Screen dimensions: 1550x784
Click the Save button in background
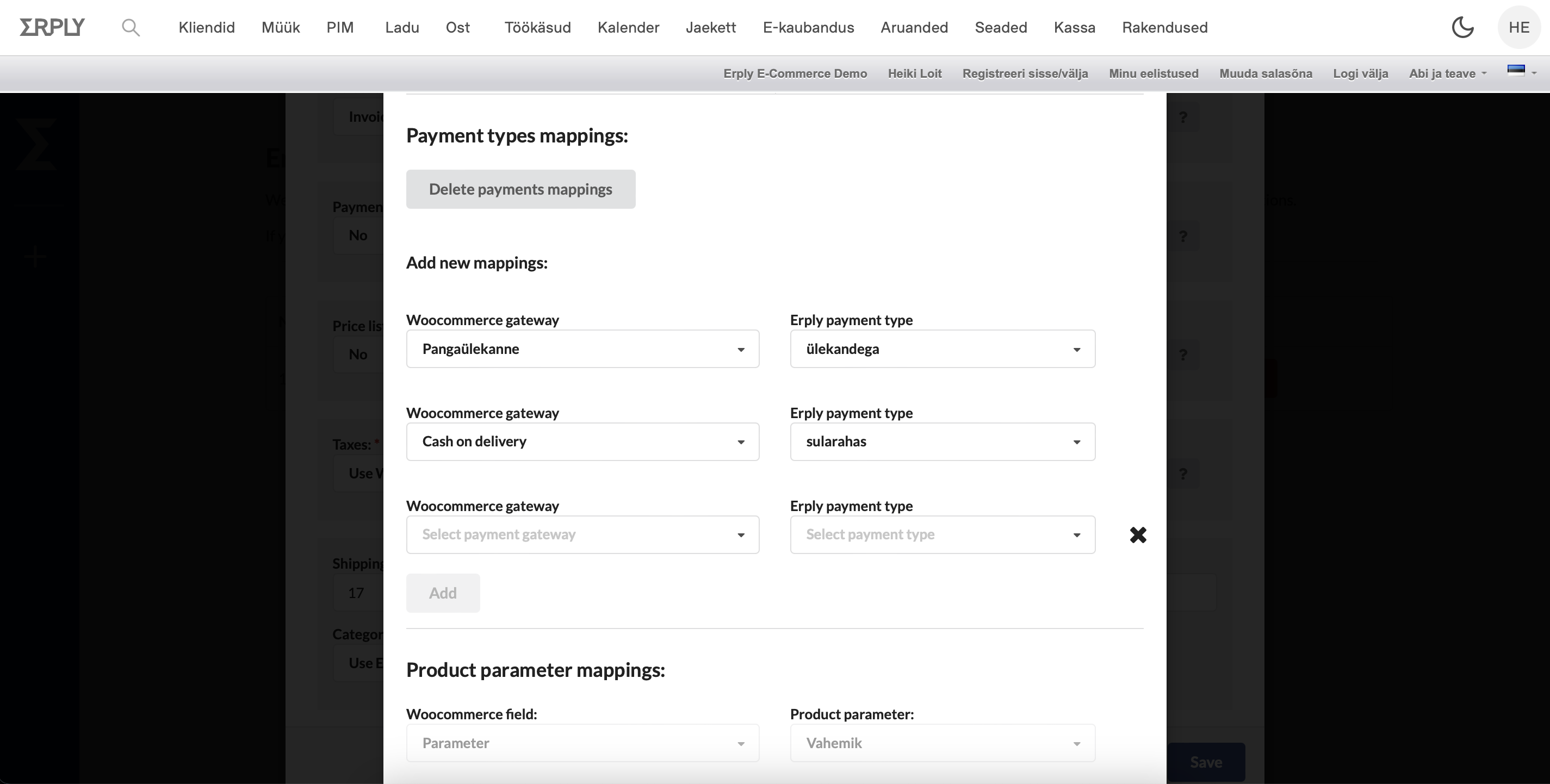(1206, 762)
